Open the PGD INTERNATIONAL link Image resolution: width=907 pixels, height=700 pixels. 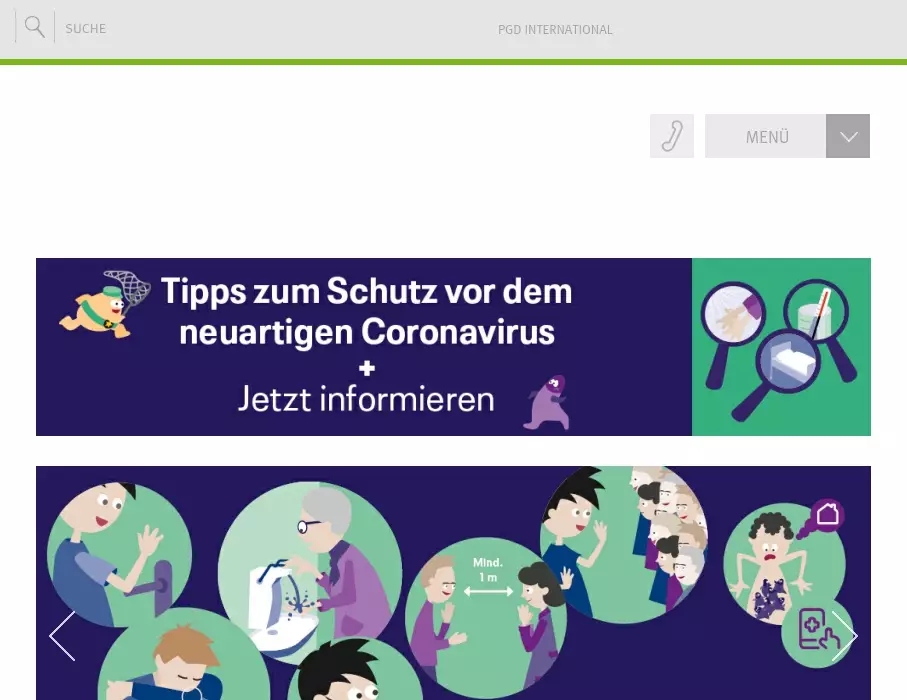point(555,30)
